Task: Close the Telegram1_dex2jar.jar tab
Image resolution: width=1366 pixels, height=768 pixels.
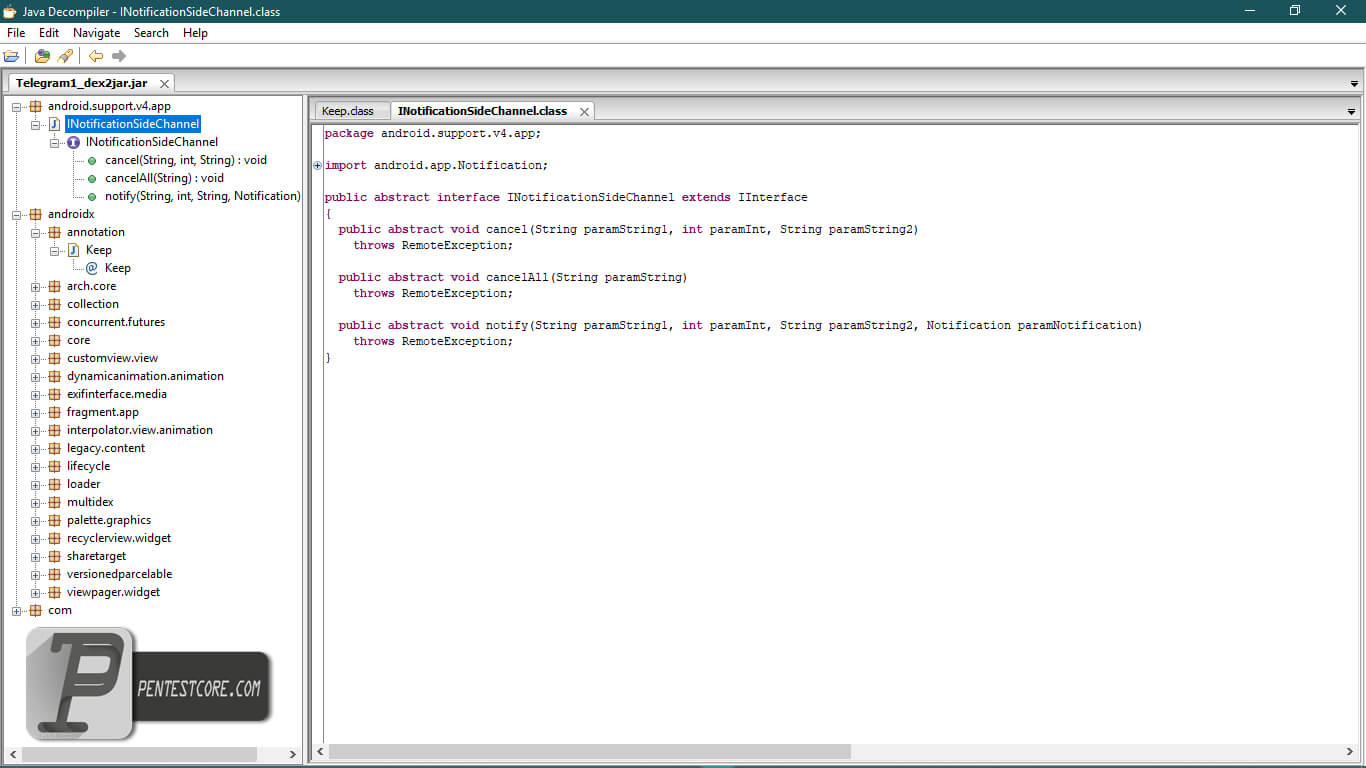Action: tap(165, 84)
